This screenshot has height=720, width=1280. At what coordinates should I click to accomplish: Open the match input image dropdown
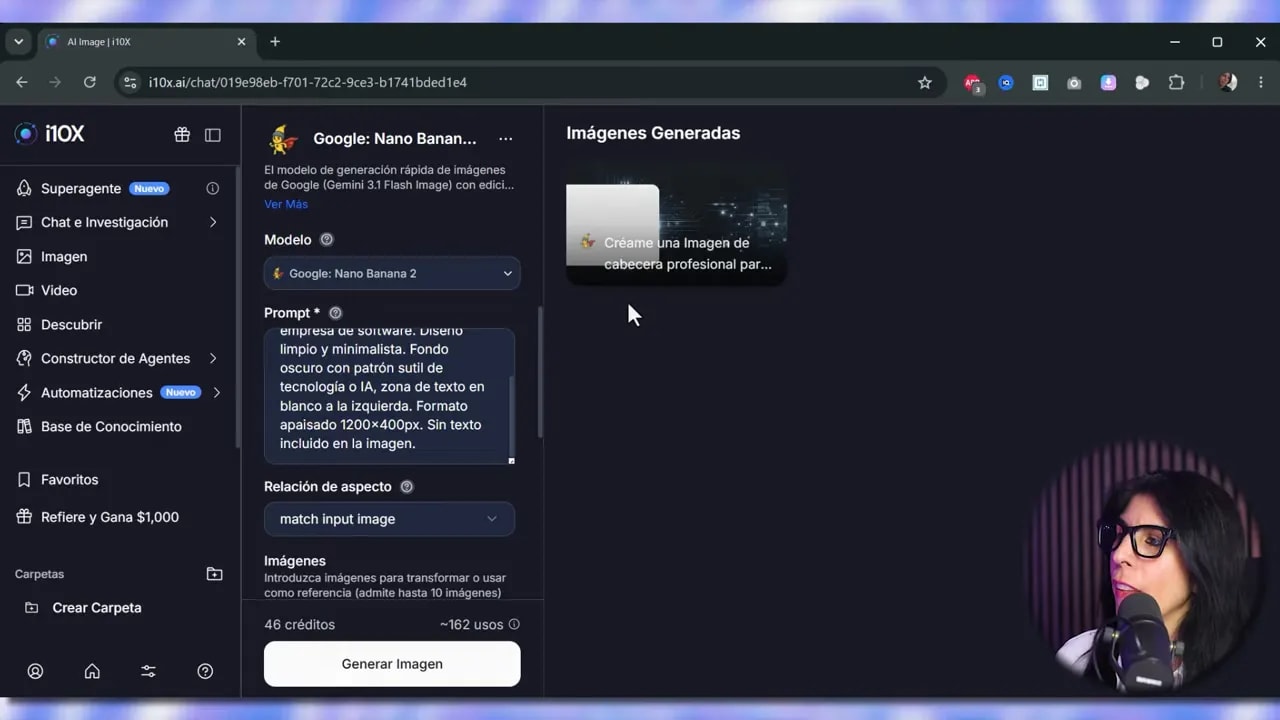(389, 519)
